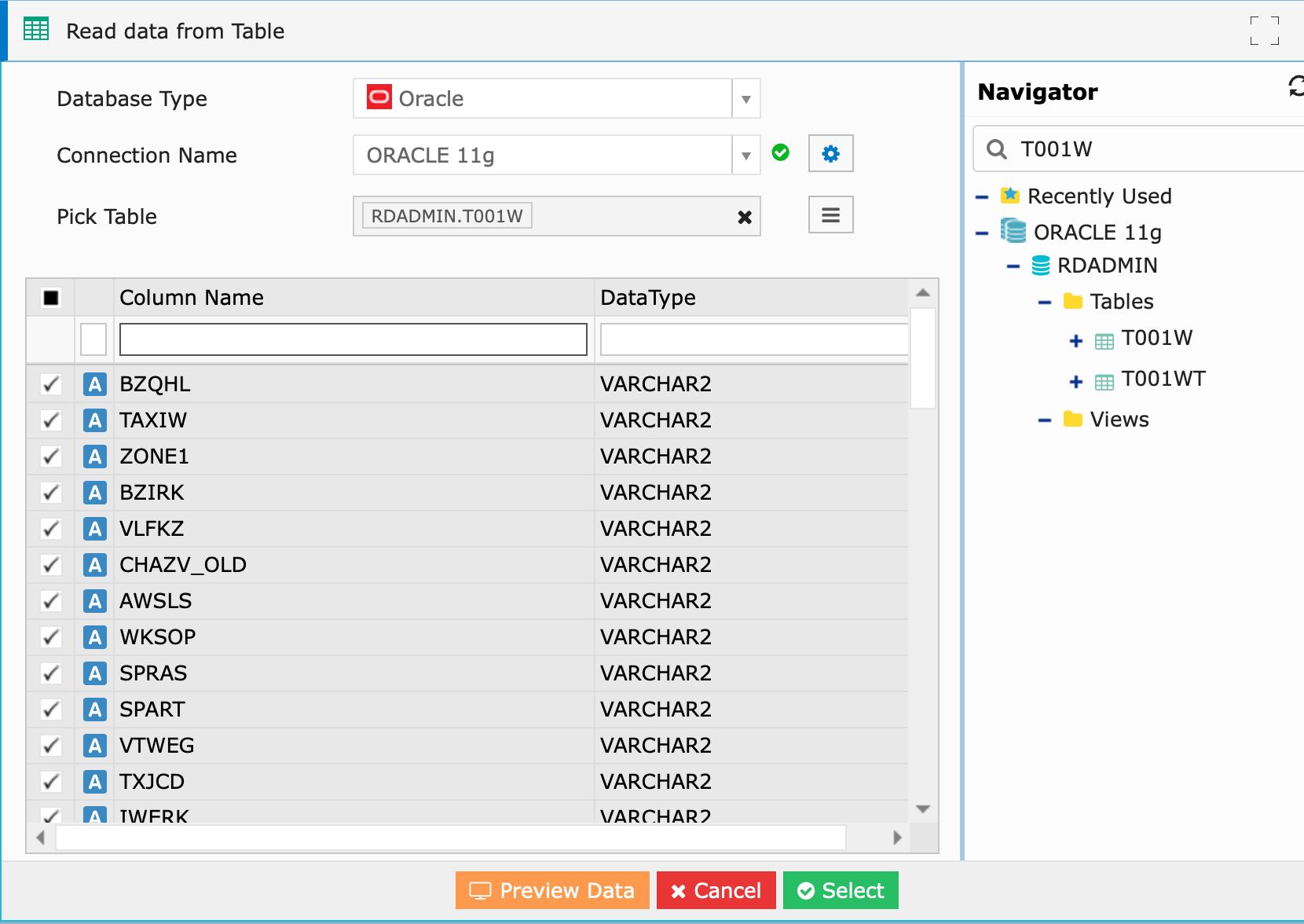The height and width of the screenshot is (924, 1304).
Task: Click the type icon beside BZQHL
Action: (x=95, y=384)
